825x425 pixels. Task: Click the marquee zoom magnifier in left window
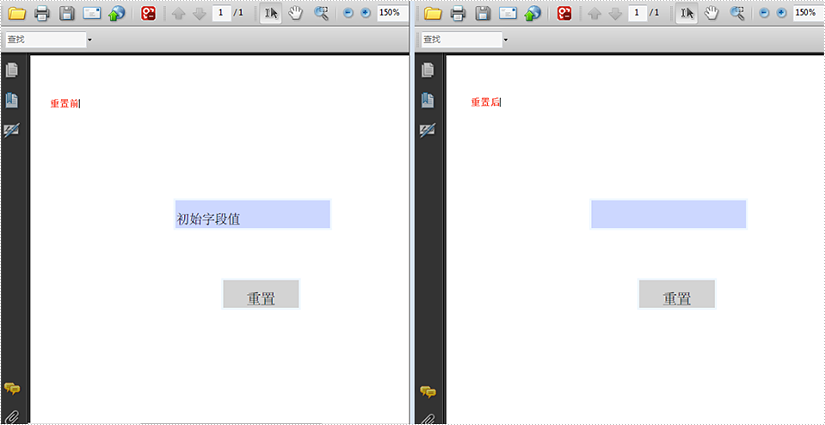(321, 13)
